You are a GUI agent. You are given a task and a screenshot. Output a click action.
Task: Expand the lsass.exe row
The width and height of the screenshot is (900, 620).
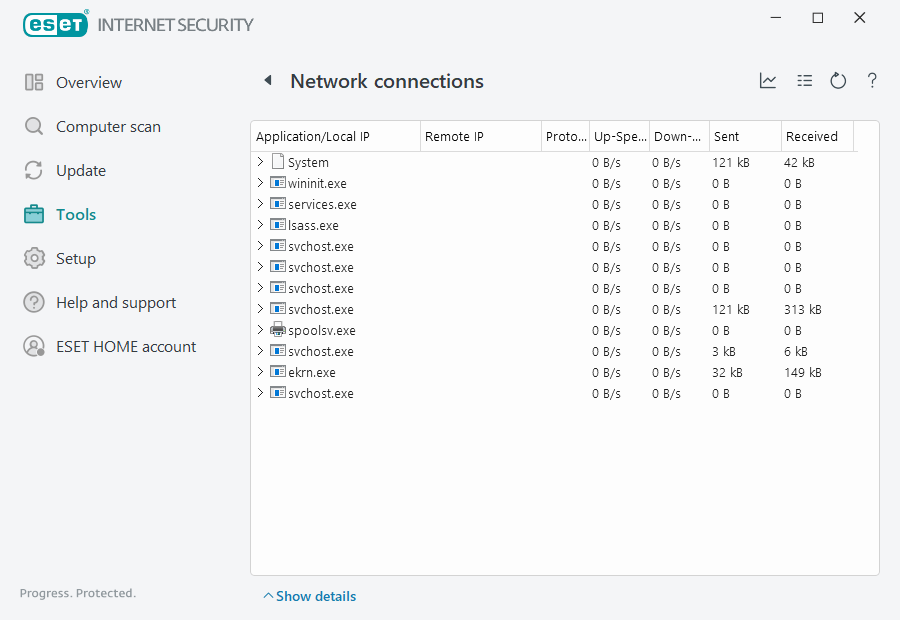click(260, 225)
